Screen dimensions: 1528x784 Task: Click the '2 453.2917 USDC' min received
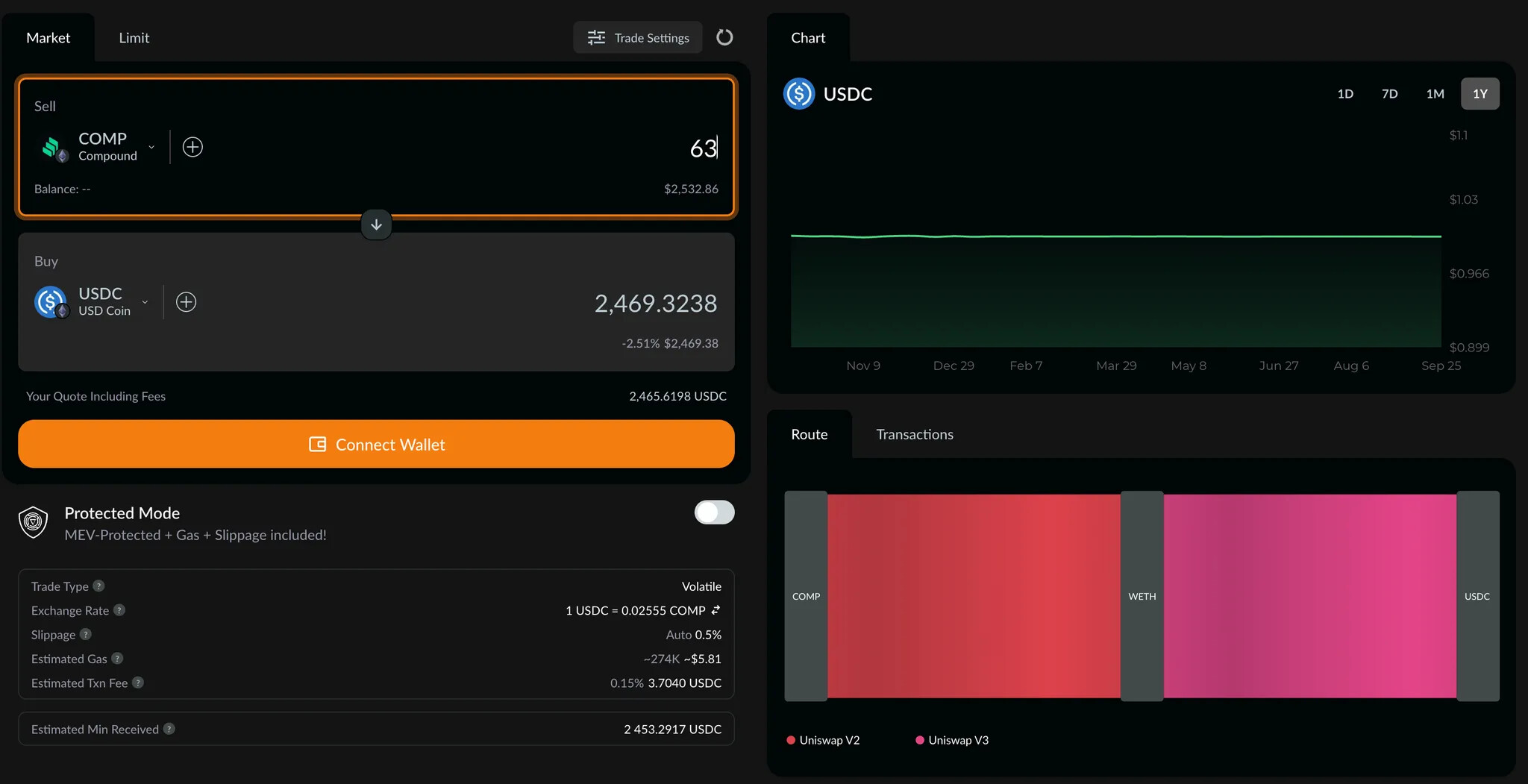click(672, 729)
